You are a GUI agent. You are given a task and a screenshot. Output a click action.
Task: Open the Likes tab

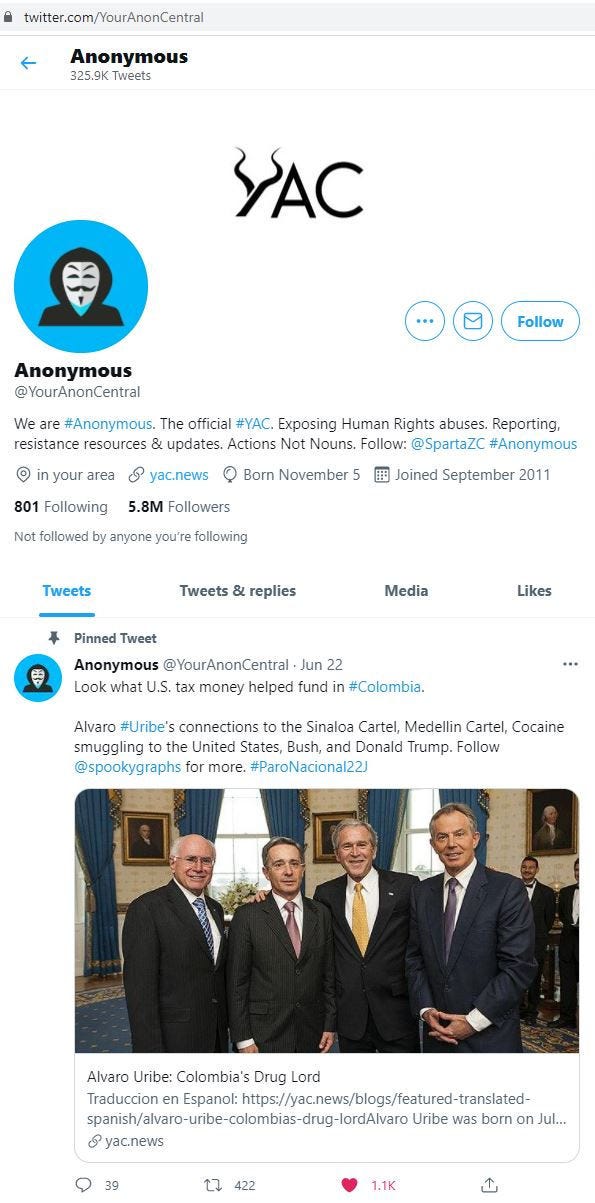click(534, 591)
